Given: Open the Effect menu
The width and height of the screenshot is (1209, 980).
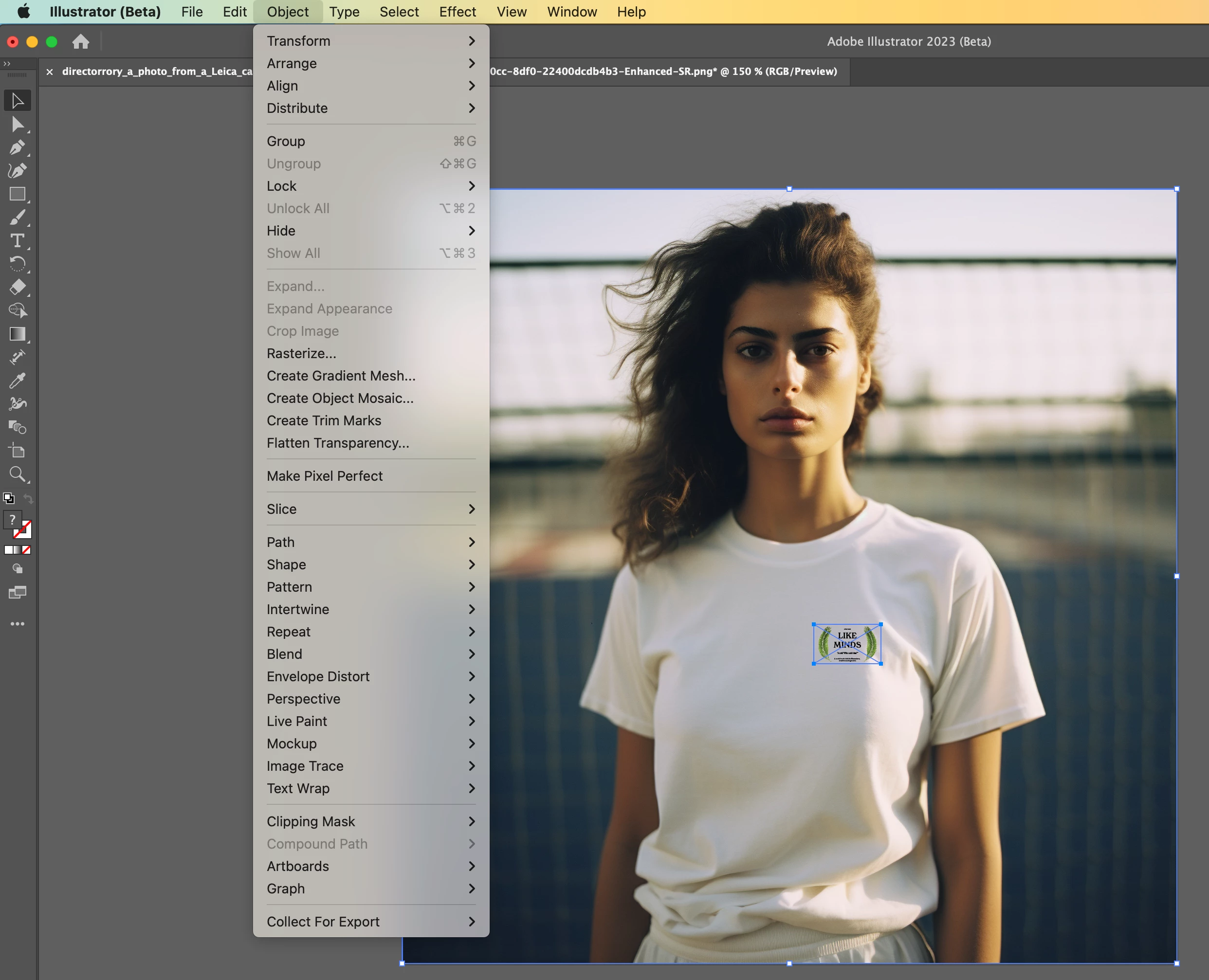Looking at the screenshot, I should pyautogui.click(x=457, y=12).
